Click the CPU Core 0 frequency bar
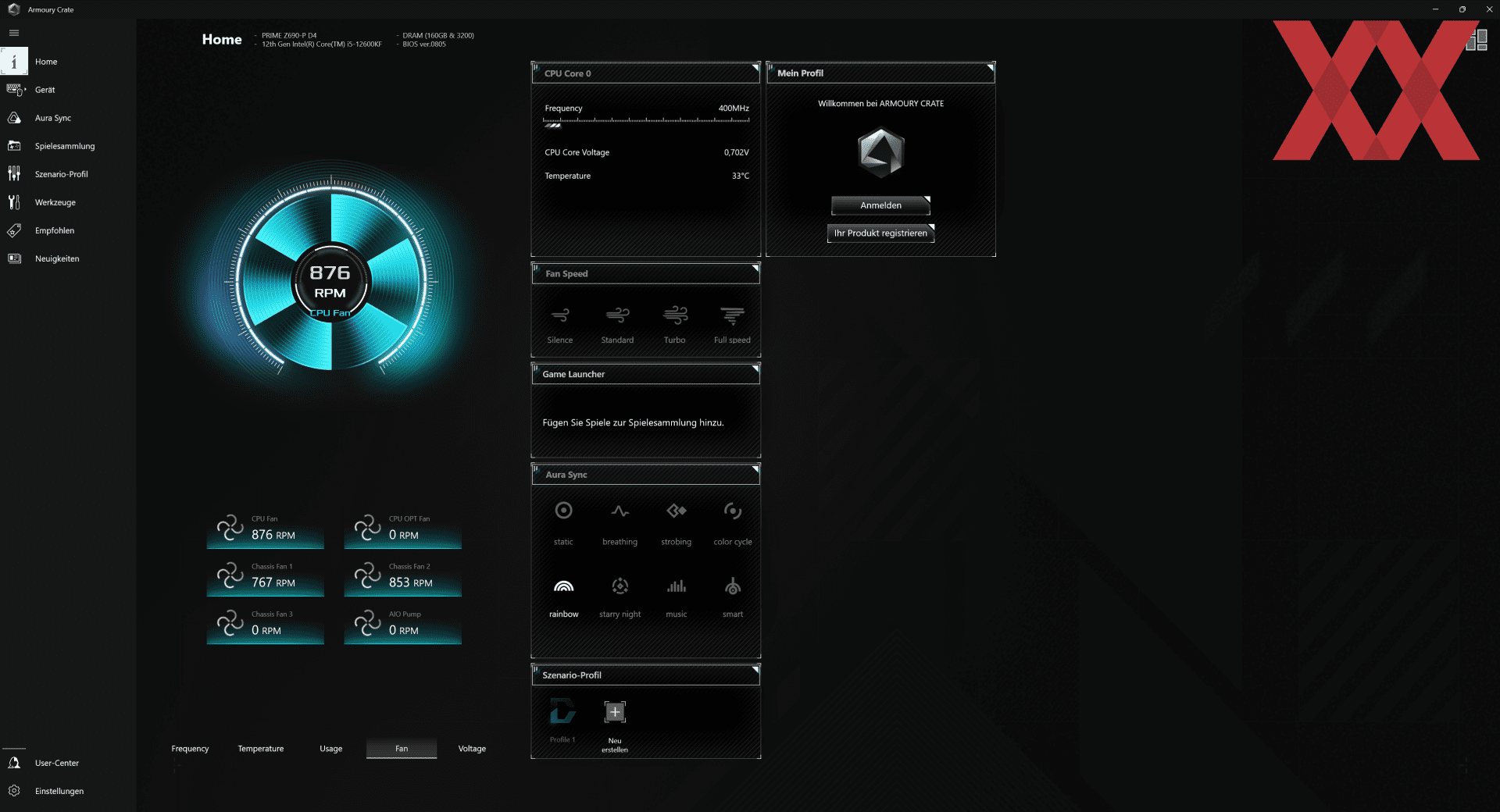The image size is (1500, 812). 646,122
